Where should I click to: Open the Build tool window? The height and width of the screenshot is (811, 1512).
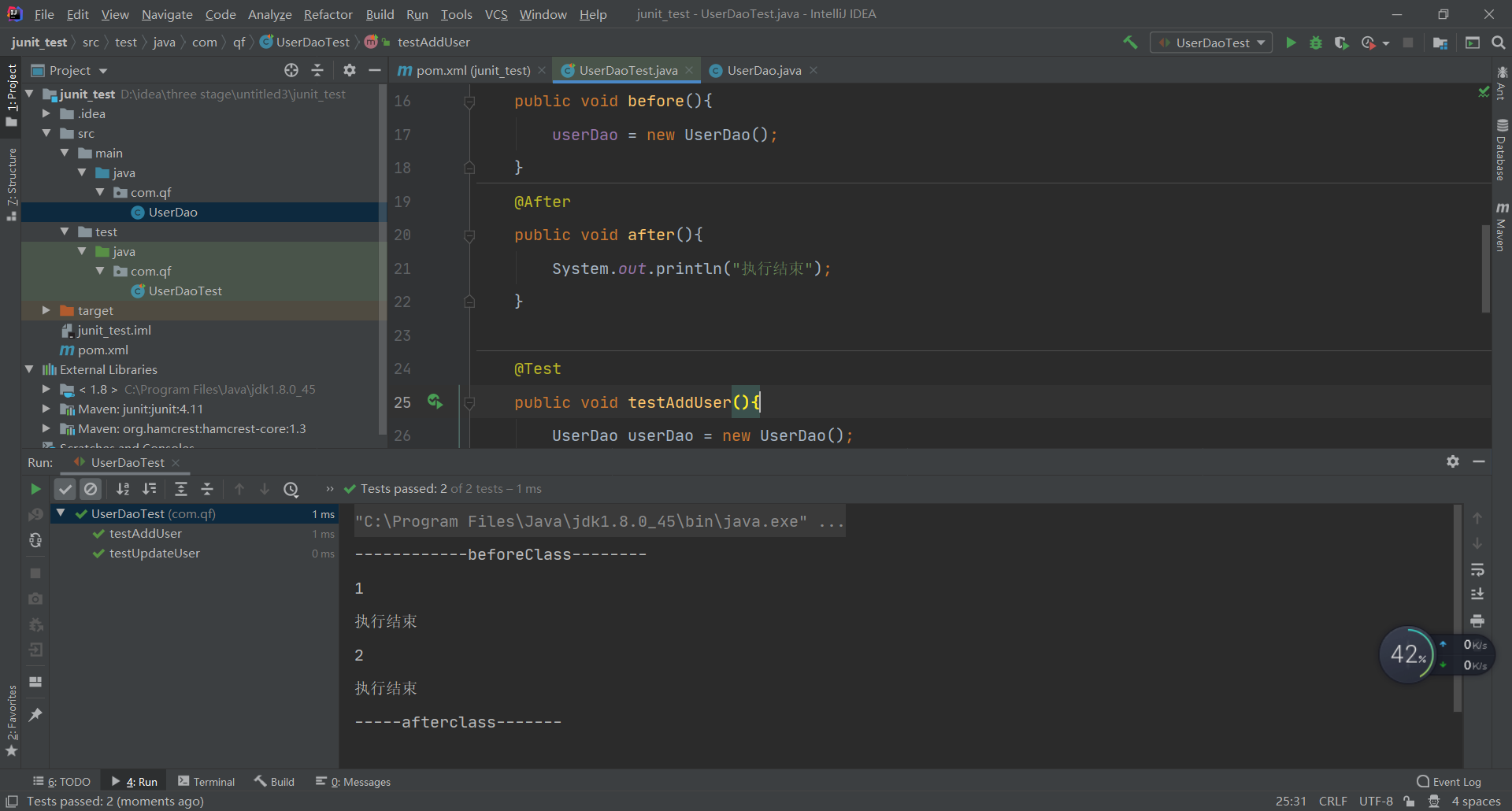point(274,782)
